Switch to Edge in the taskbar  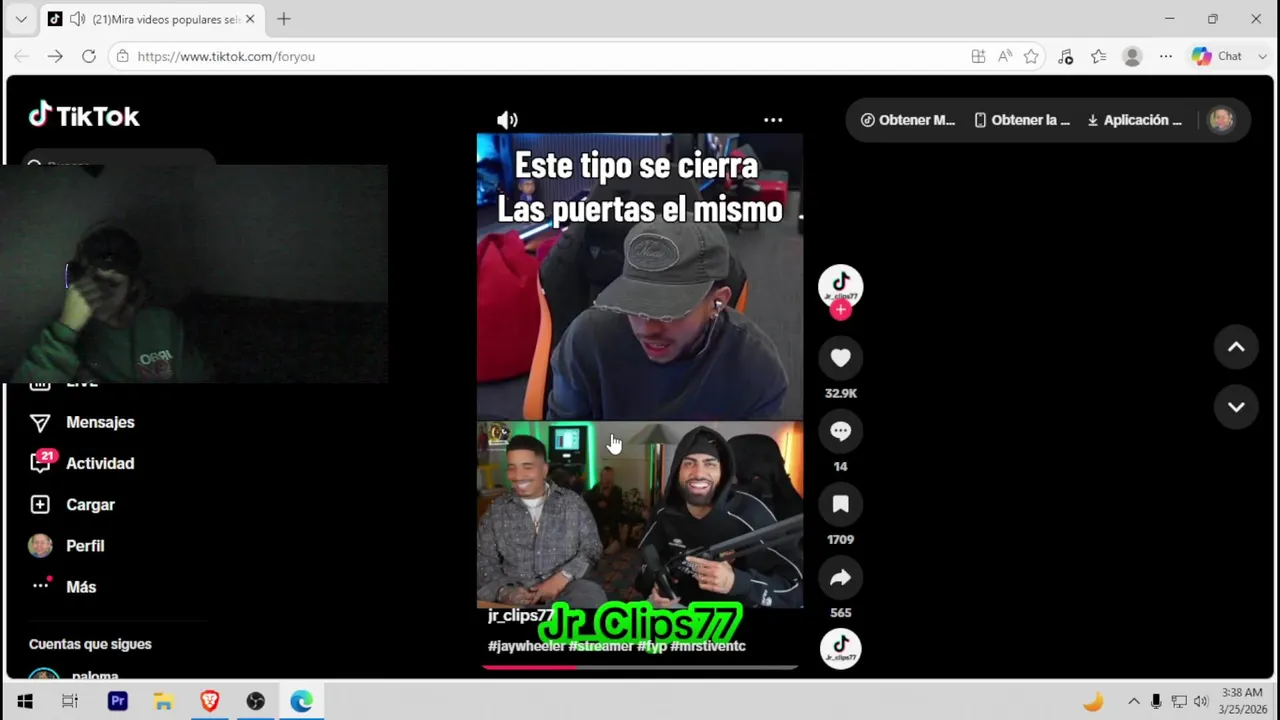click(301, 702)
